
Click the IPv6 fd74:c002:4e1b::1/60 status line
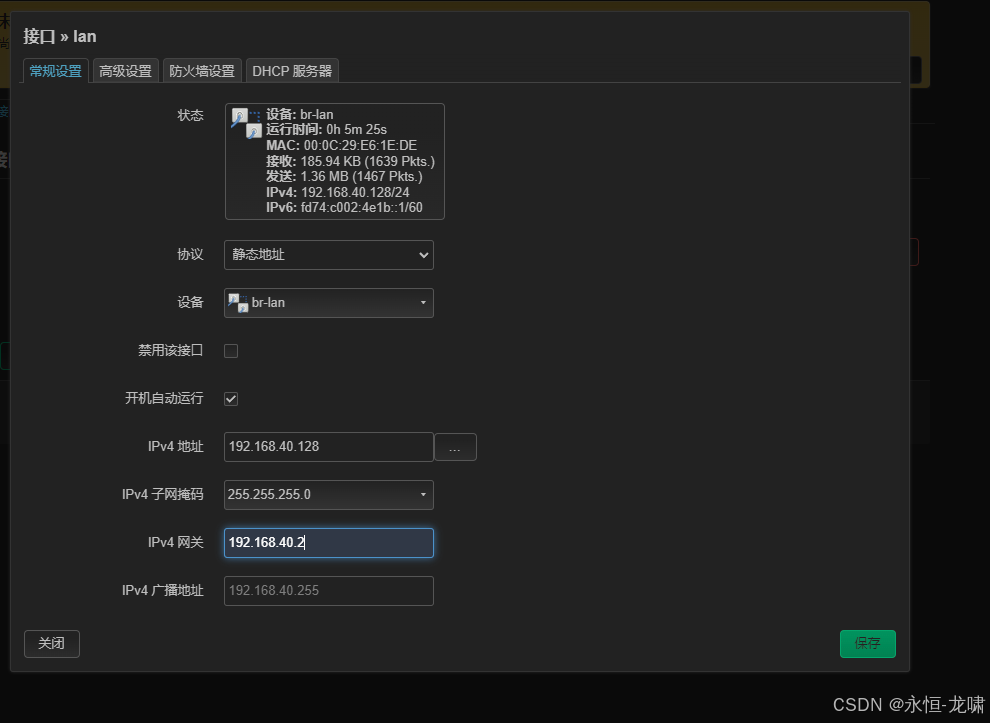coord(344,207)
